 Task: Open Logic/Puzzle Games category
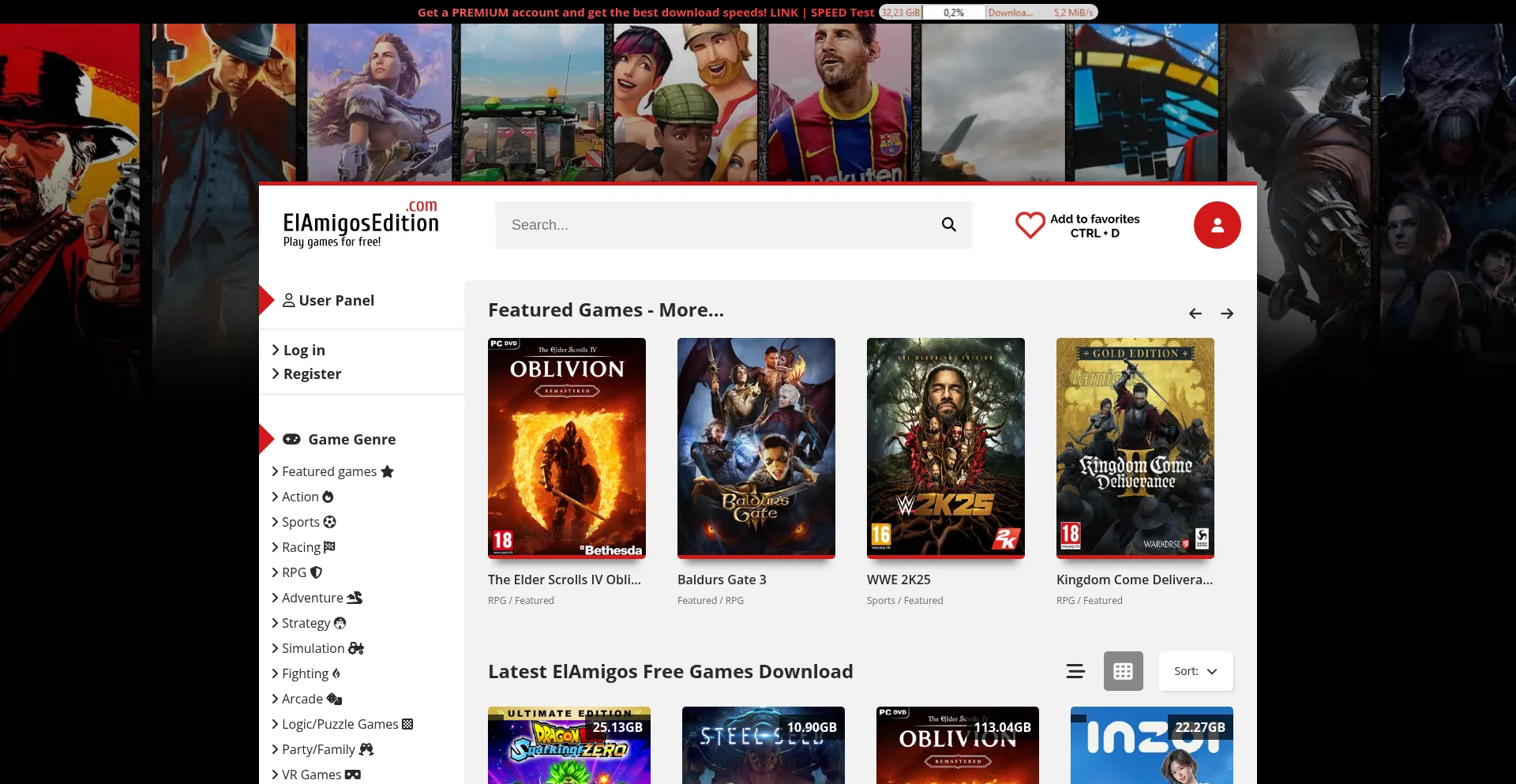point(340,724)
